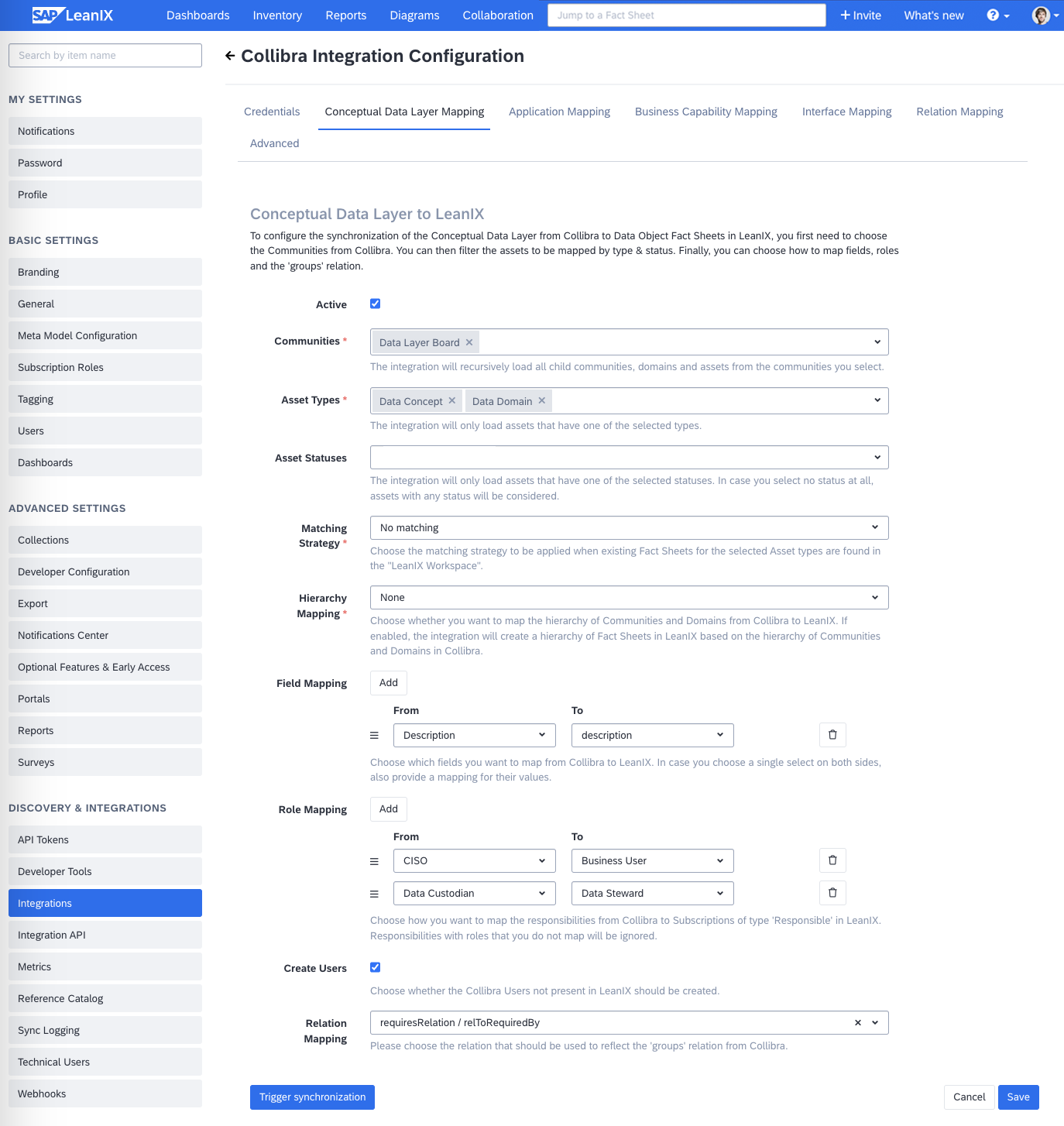Open the Matching Strategy dropdown
1064x1126 pixels.
click(x=630, y=527)
